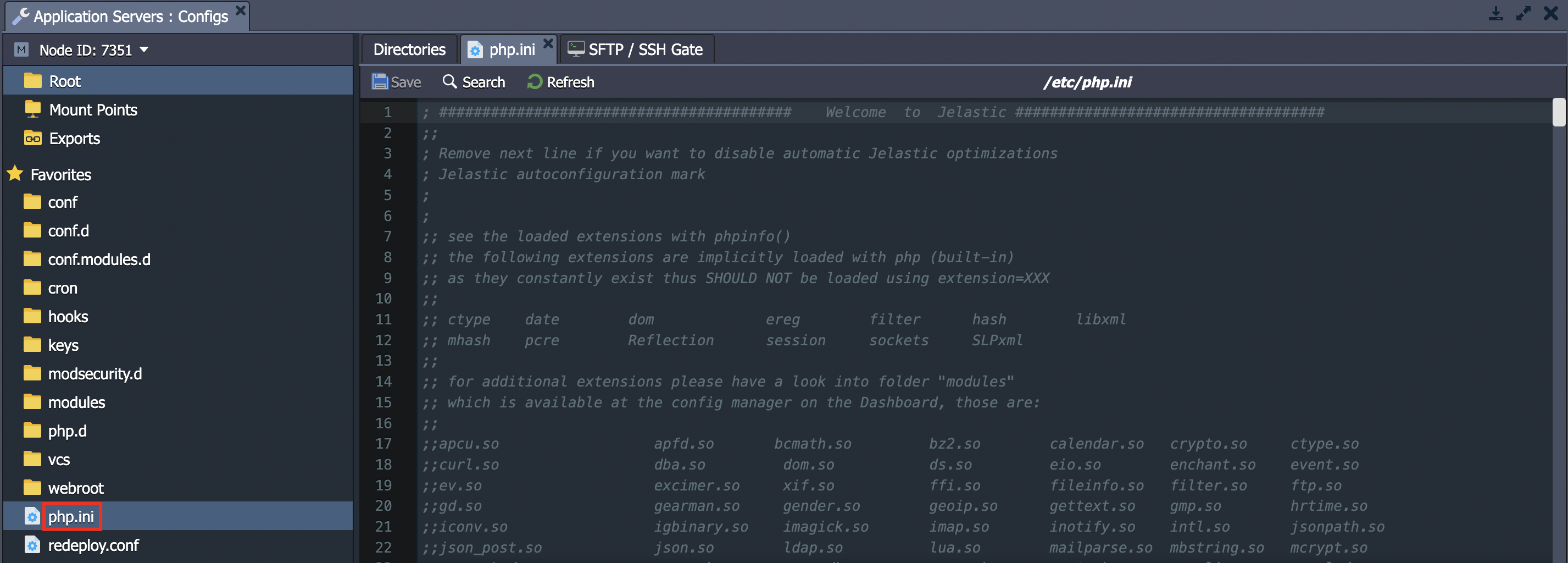This screenshot has height=563, width=1568.
Task: Click the conf folder icon
Action: [x=32, y=202]
